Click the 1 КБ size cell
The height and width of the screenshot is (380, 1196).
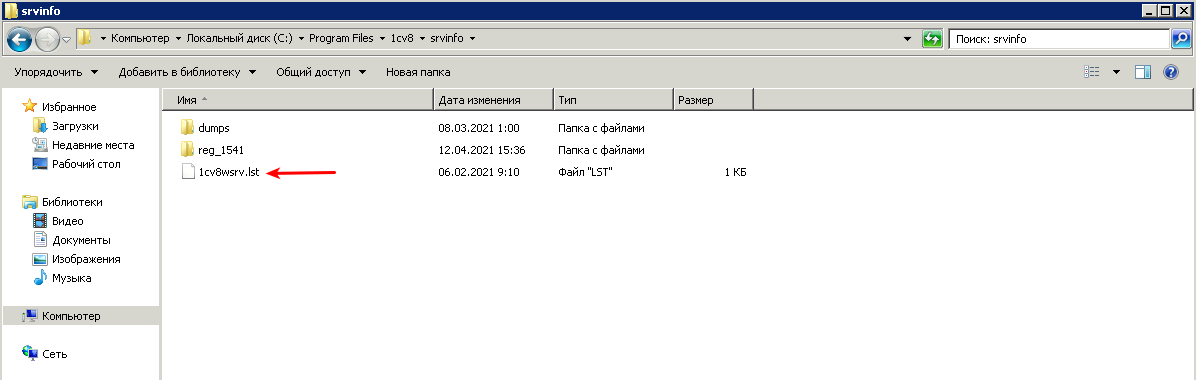point(735,172)
